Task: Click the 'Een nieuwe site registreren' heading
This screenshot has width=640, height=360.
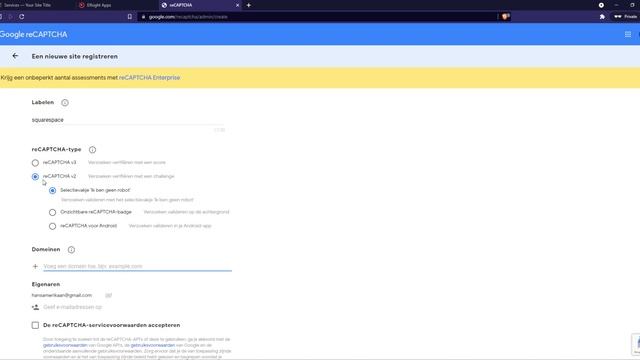Action: [x=75, y=56]
